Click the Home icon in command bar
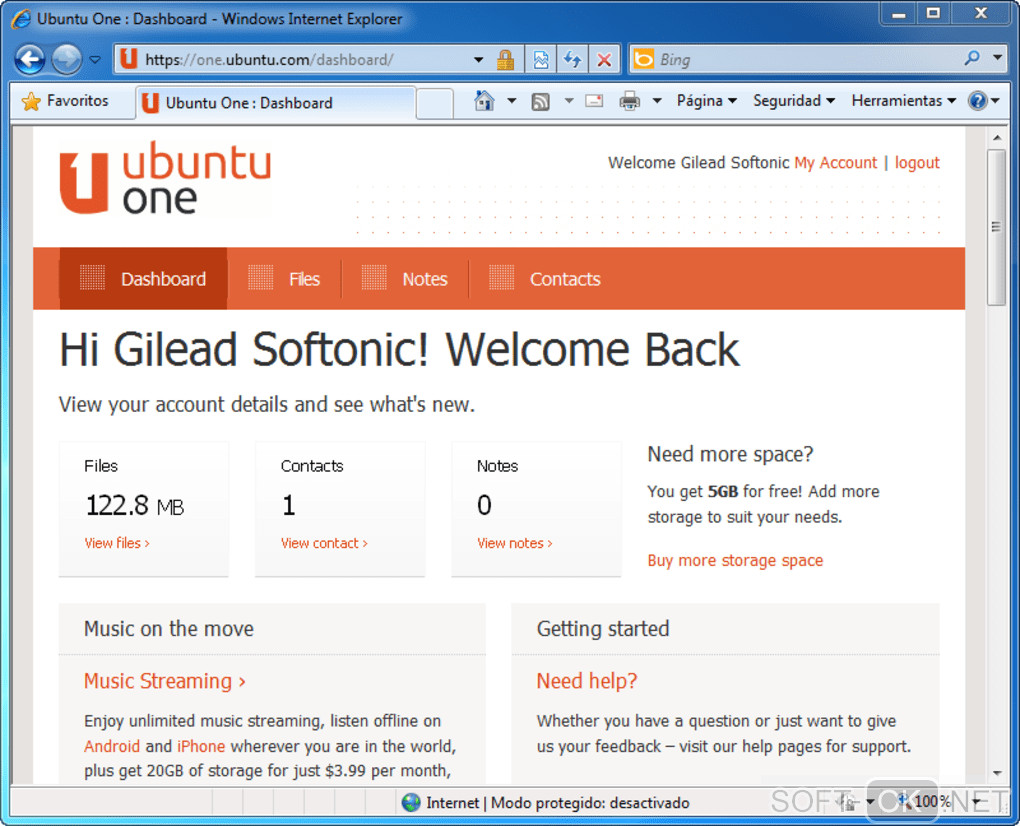Image resolution: width=1020 pixels, height=826 pixels. [x=484, y=101]
